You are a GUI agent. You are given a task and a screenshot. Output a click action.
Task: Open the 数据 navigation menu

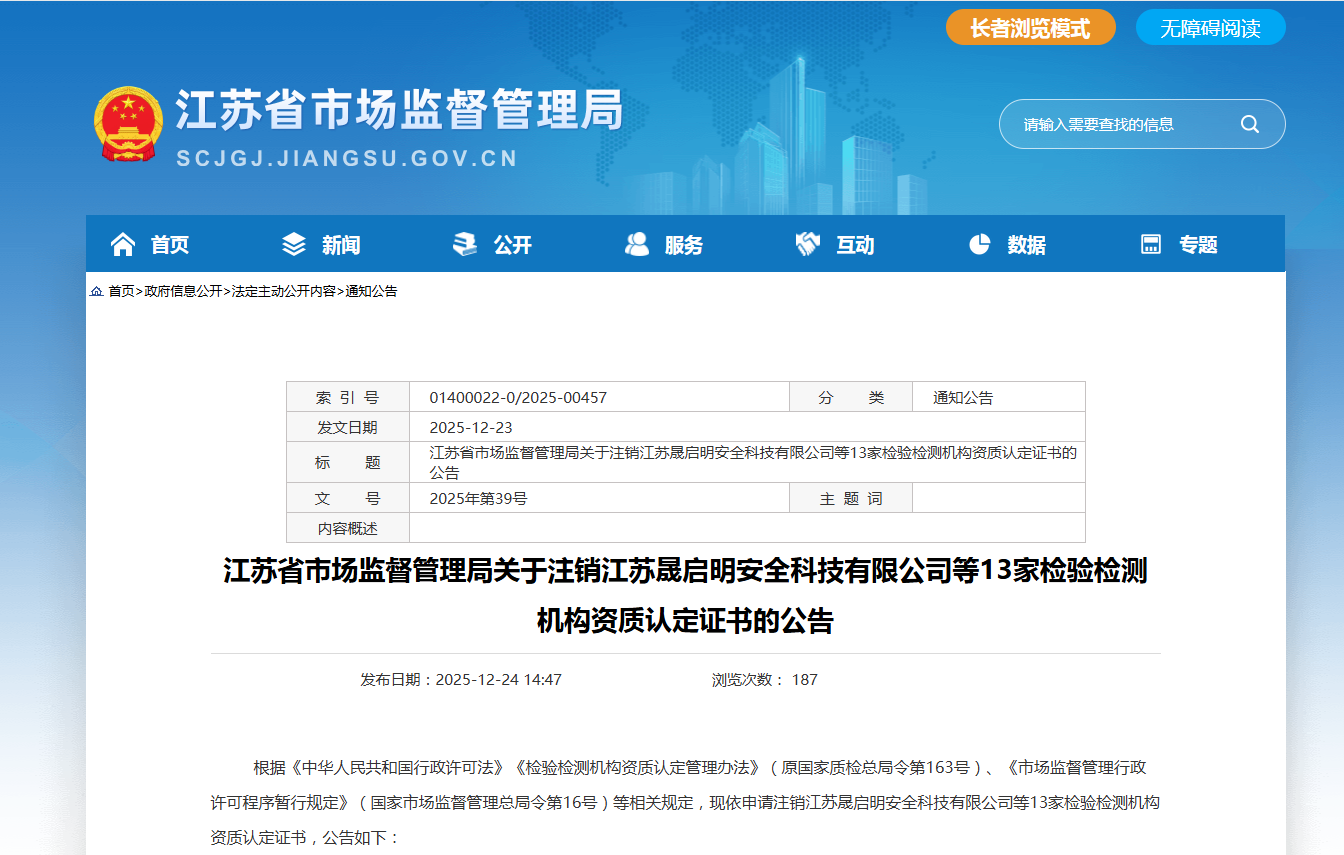[x=1027, y=245]
